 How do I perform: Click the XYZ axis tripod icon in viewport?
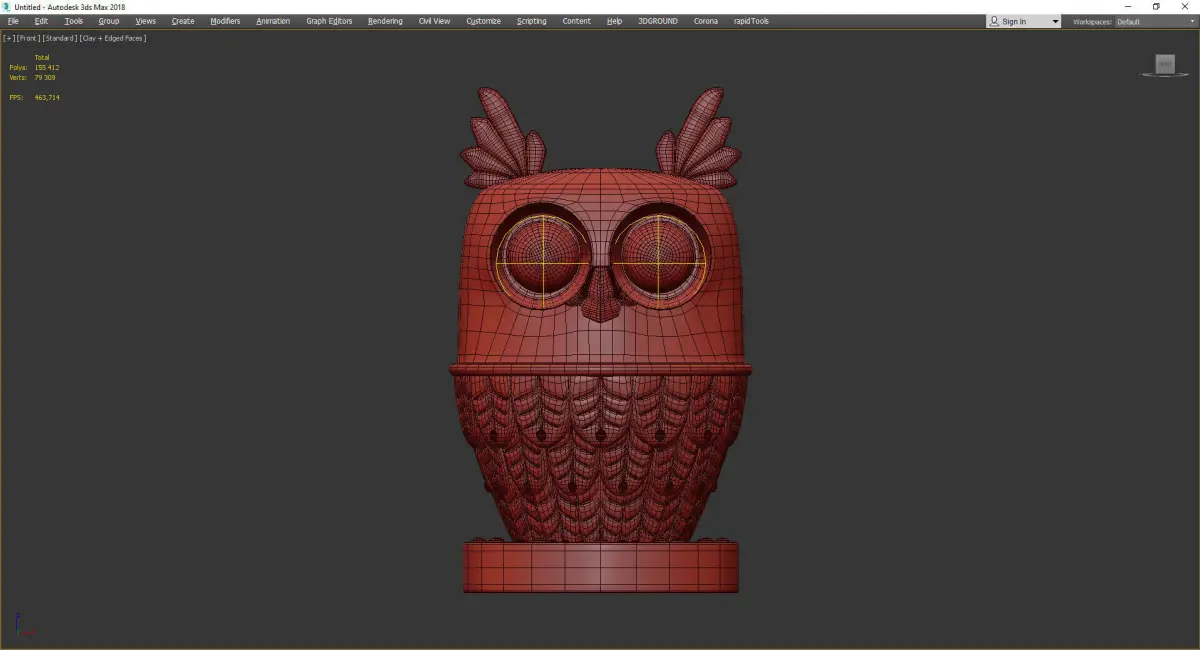point(25,626)
